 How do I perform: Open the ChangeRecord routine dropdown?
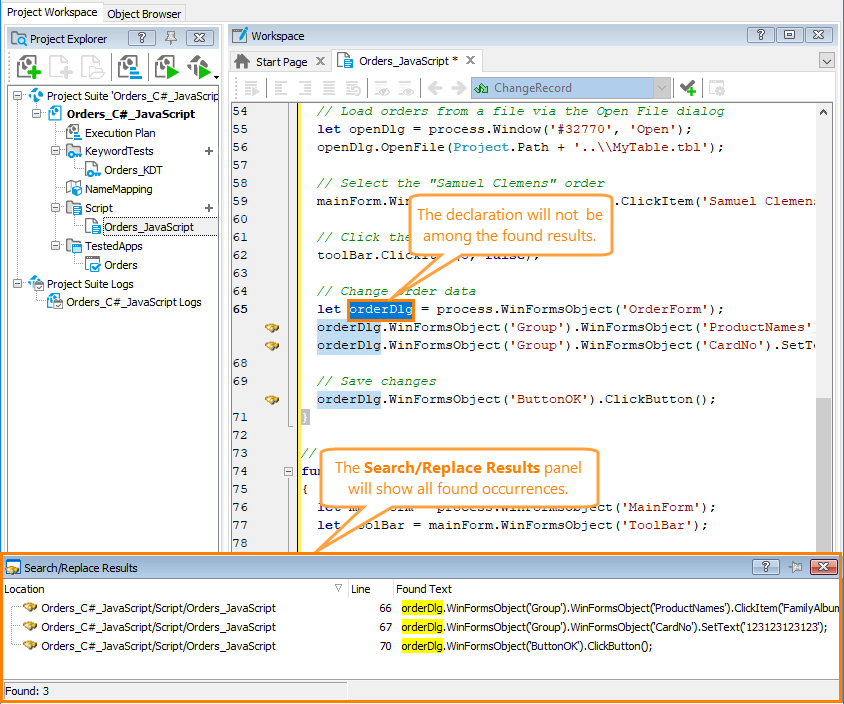click(661, 88)
